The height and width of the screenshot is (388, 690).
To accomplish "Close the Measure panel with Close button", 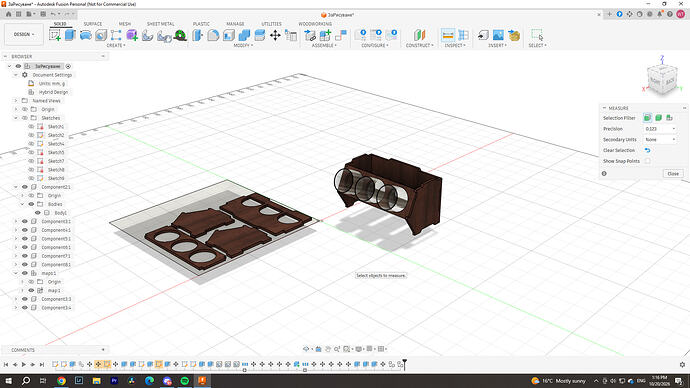I will [x=673, y=174].
